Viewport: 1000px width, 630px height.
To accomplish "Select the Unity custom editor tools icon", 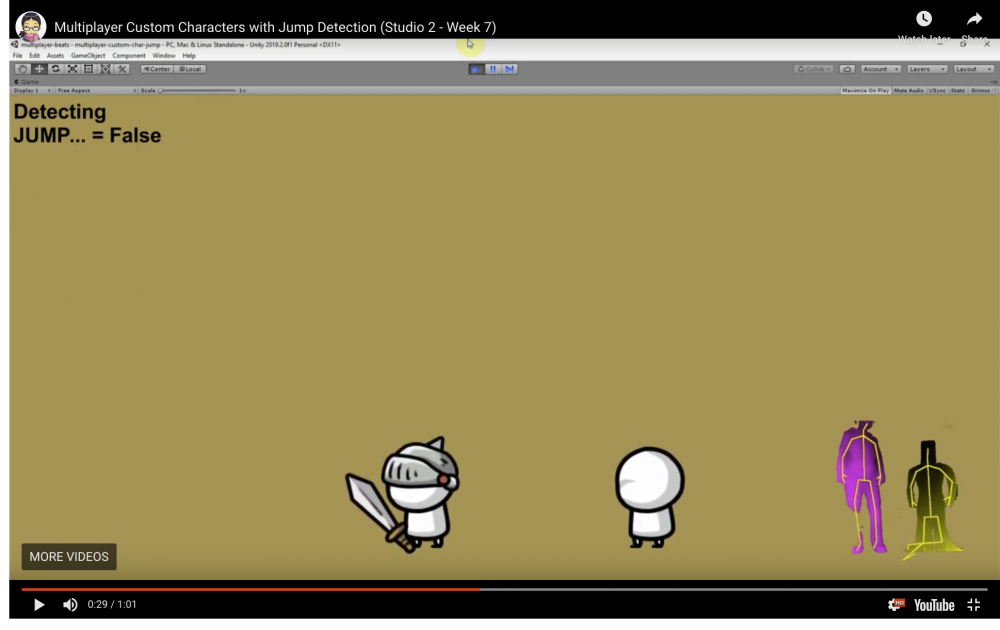I will (x=122, y=69).
